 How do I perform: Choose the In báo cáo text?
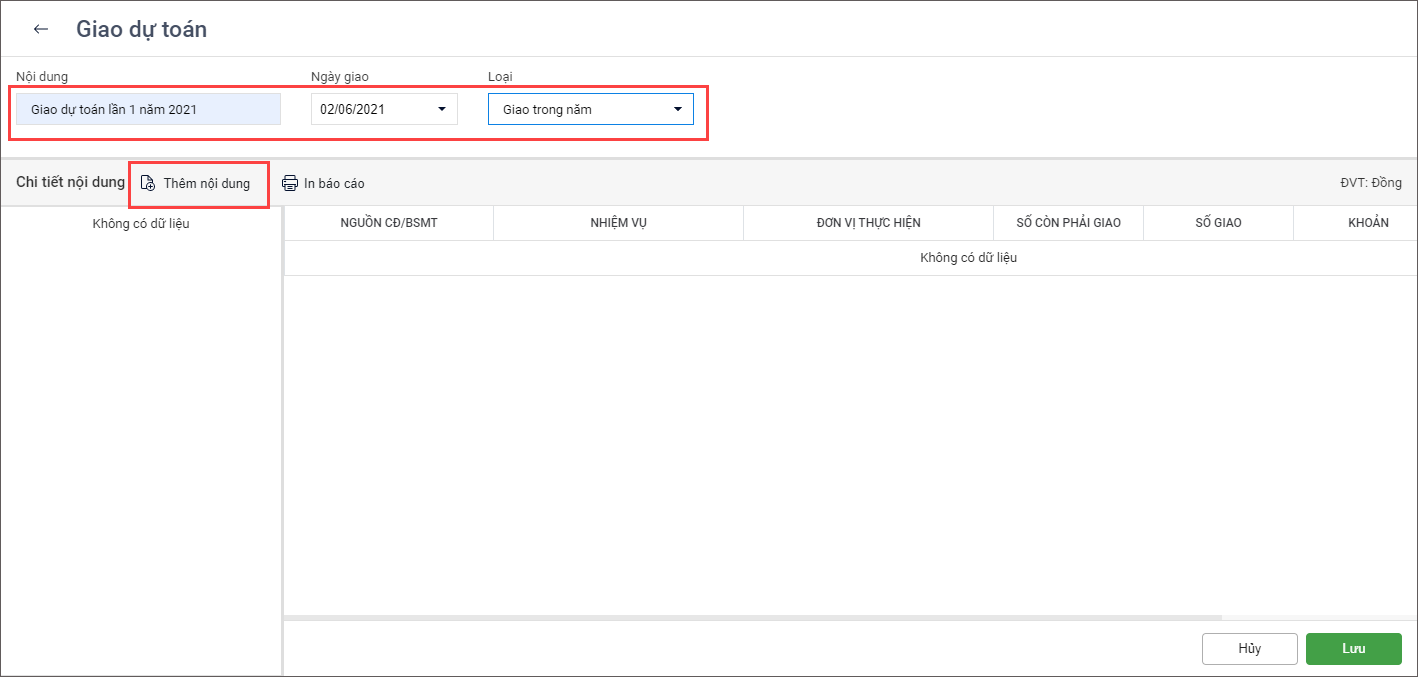335,184
